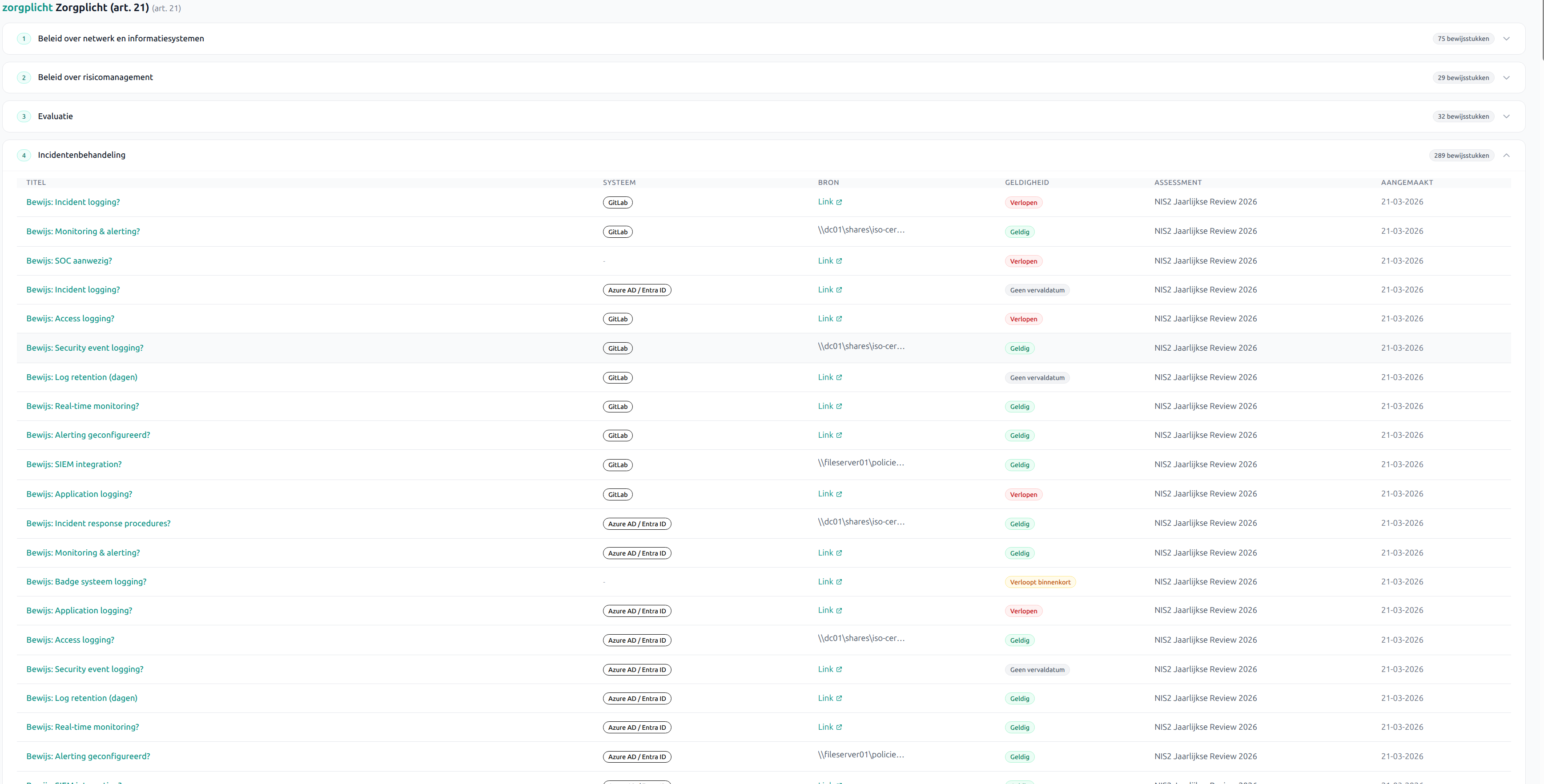Expand the Evaluatie section chevron
Viewport: 1544px width, 784px height.
tap(1506, 117)
